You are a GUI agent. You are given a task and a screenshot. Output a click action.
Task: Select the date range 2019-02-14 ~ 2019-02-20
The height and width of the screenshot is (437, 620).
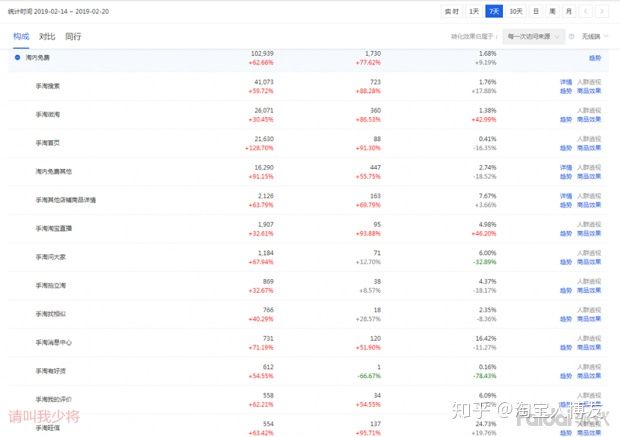coord(72,11)
